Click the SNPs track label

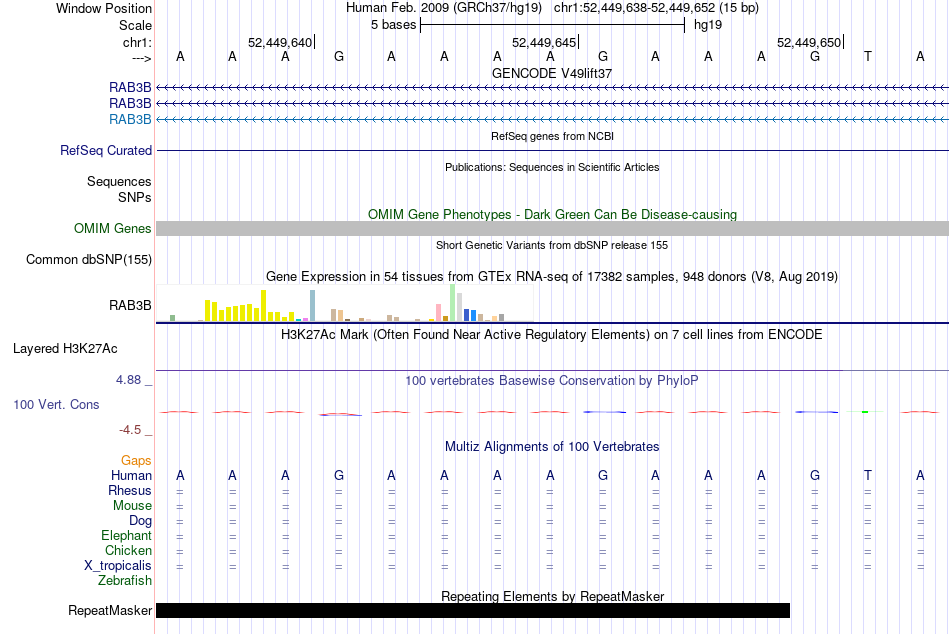[x=135, y=198]
